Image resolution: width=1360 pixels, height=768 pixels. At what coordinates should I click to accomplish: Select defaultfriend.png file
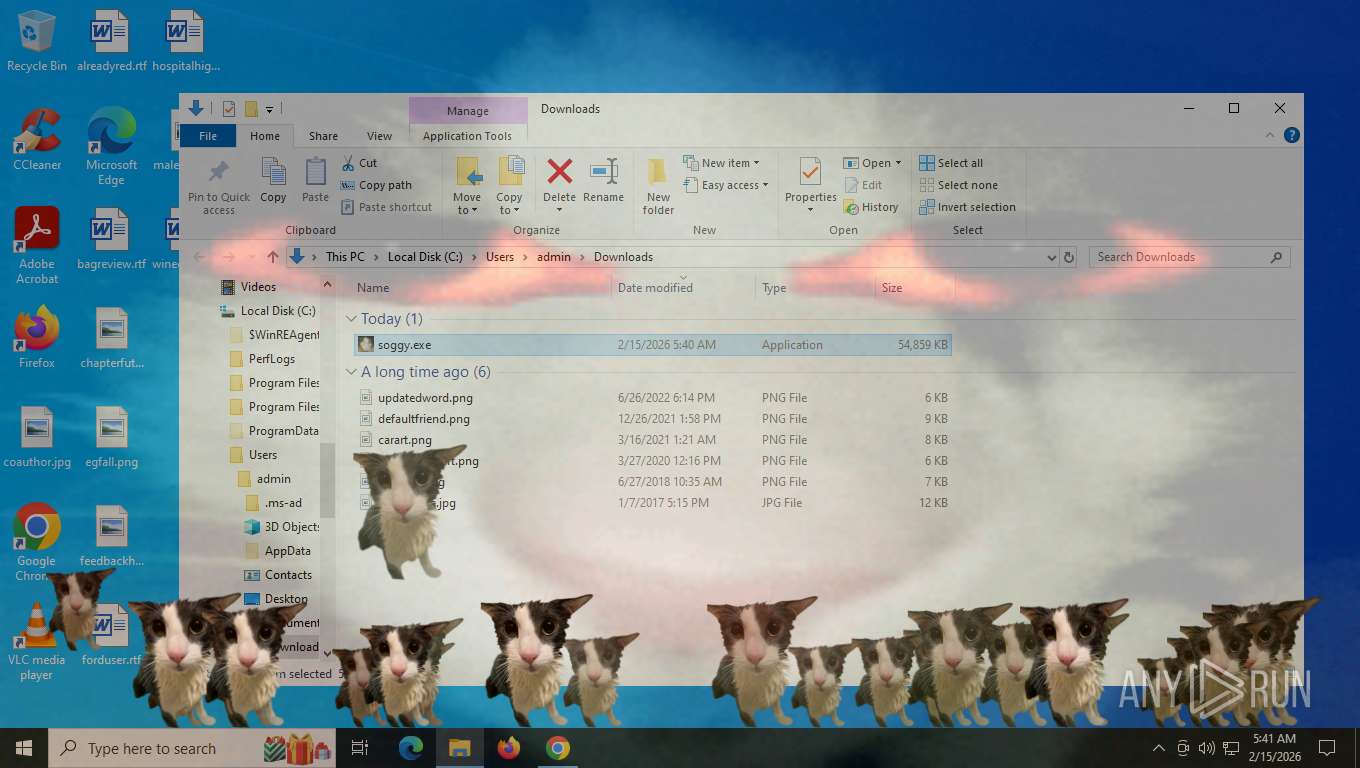point(652,419)
